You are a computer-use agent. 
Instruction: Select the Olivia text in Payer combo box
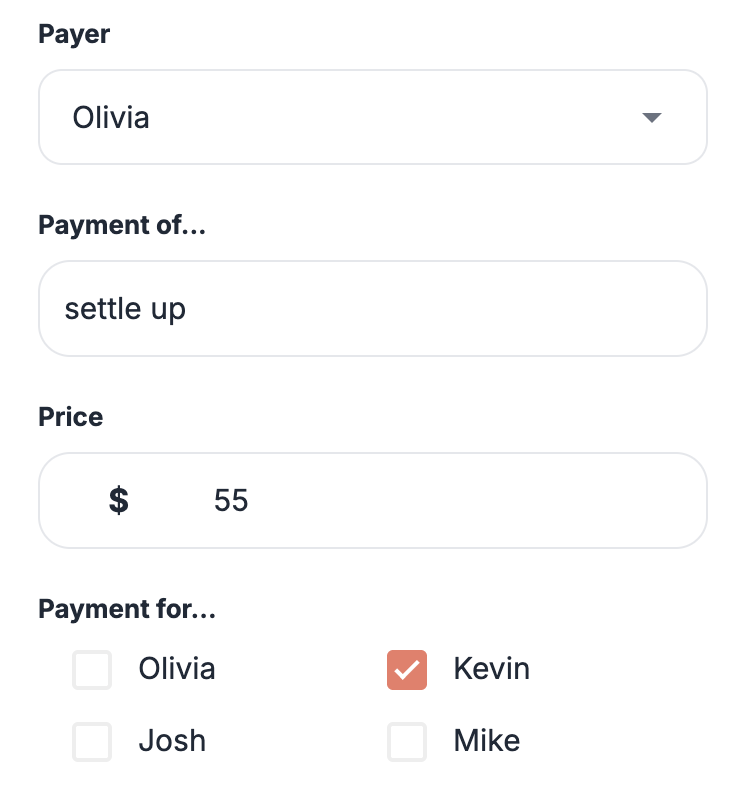tap(111, 118)
